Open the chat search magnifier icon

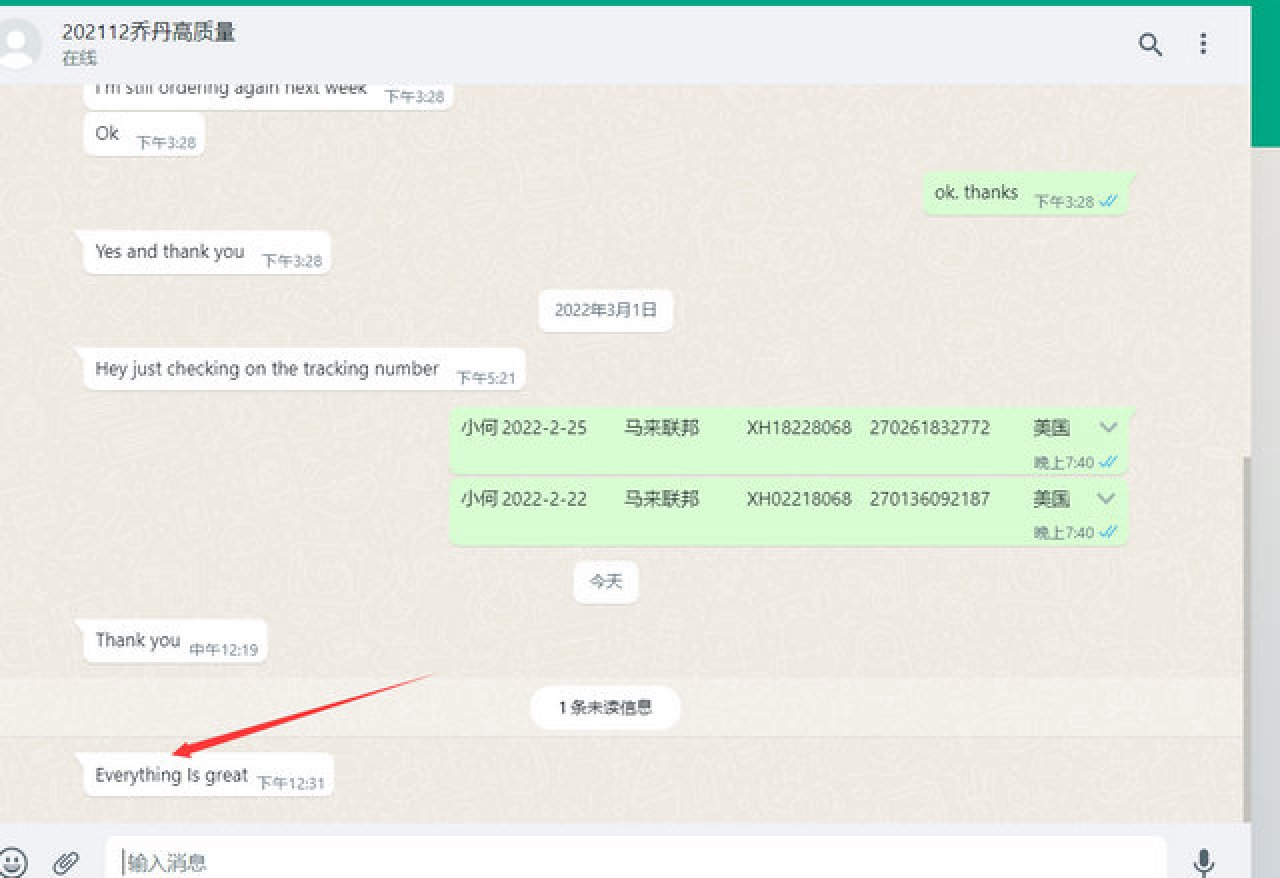click(x=1150, y=44)
